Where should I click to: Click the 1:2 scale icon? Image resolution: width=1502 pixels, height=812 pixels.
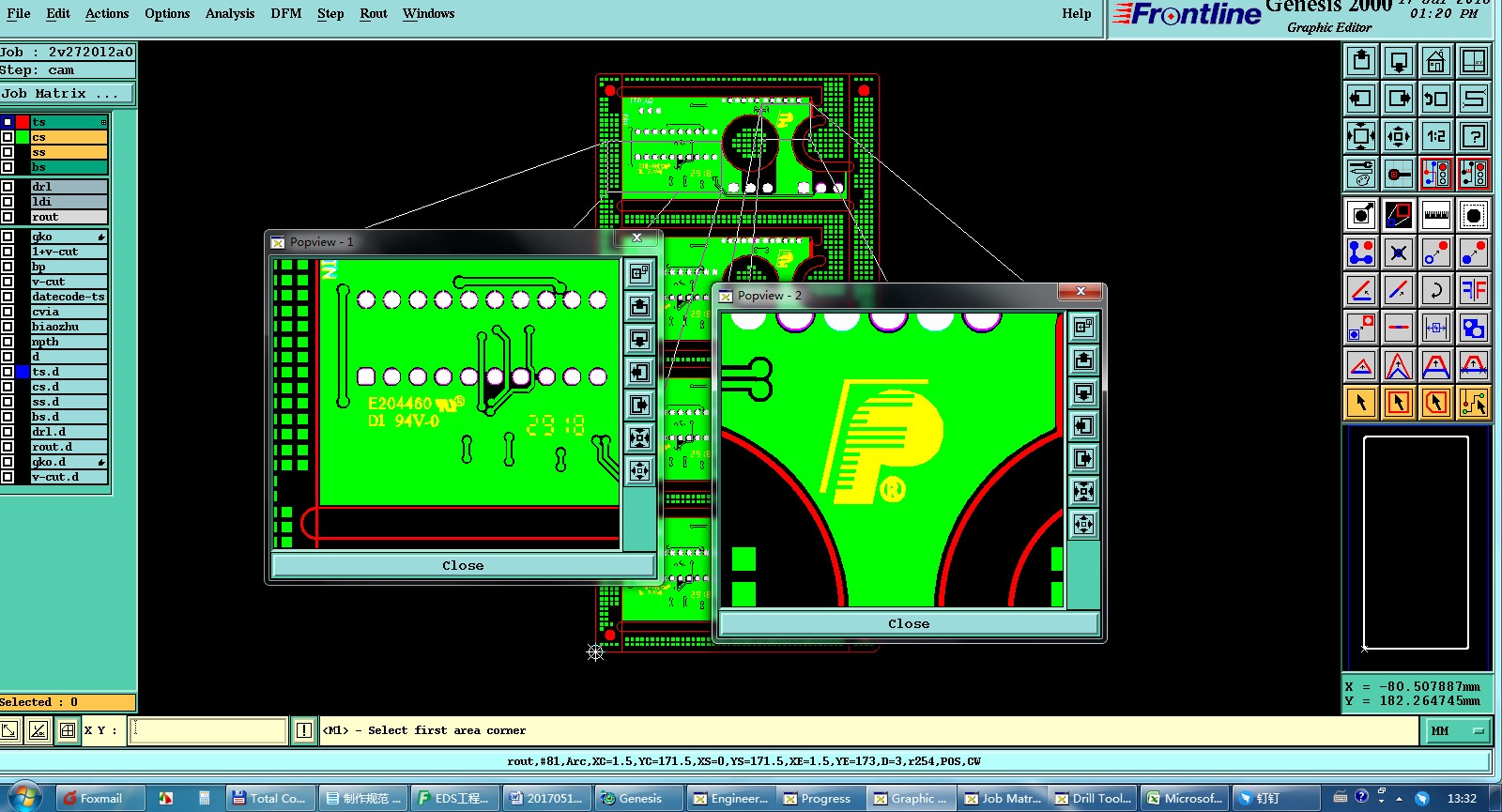(x=1436, y=136)
